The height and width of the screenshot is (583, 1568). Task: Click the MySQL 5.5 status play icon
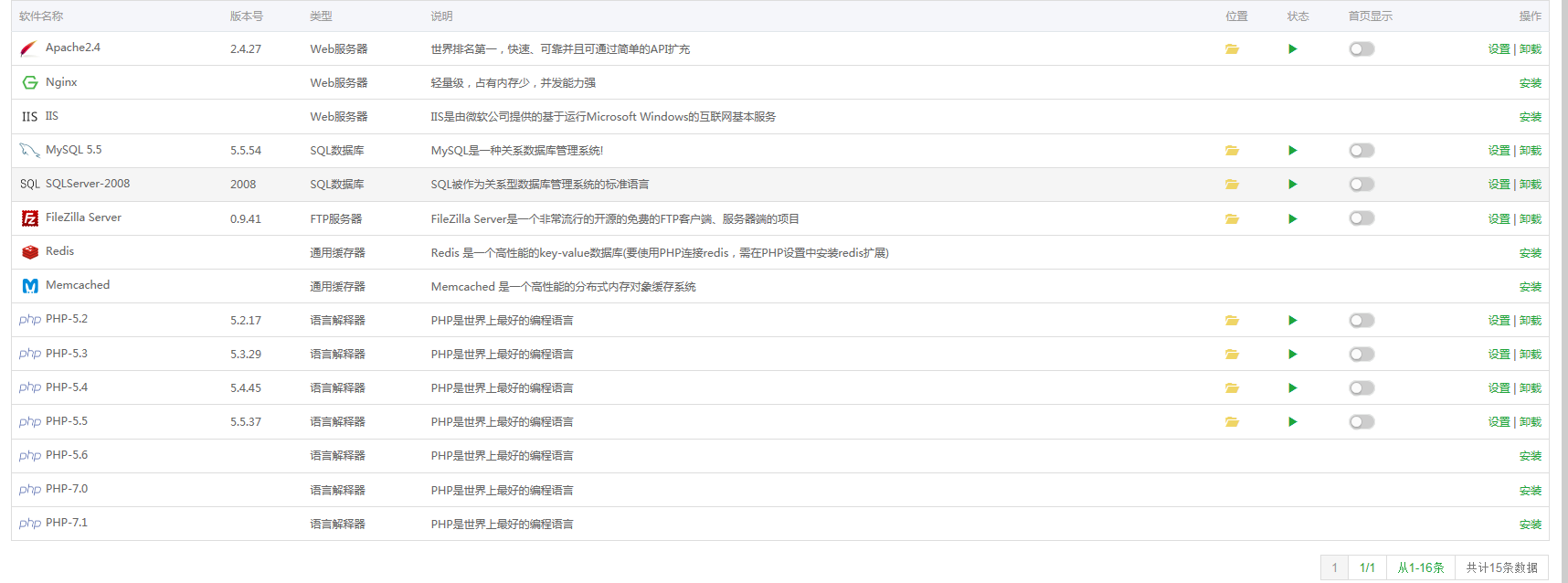click(x=1293, y=151)
